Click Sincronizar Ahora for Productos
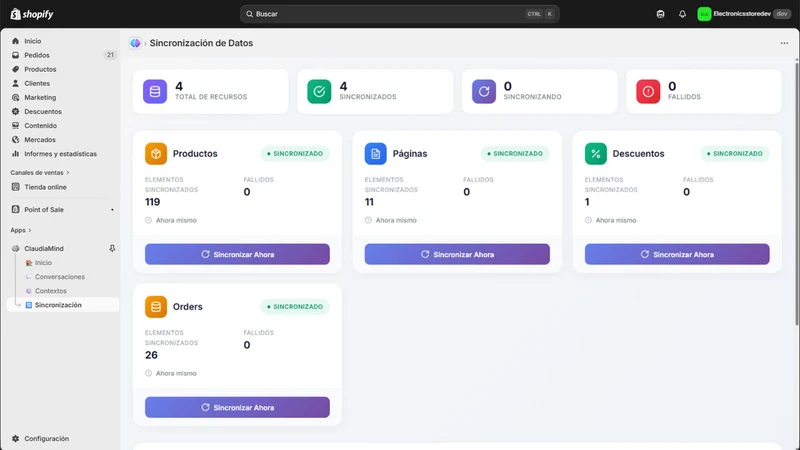 237,254
